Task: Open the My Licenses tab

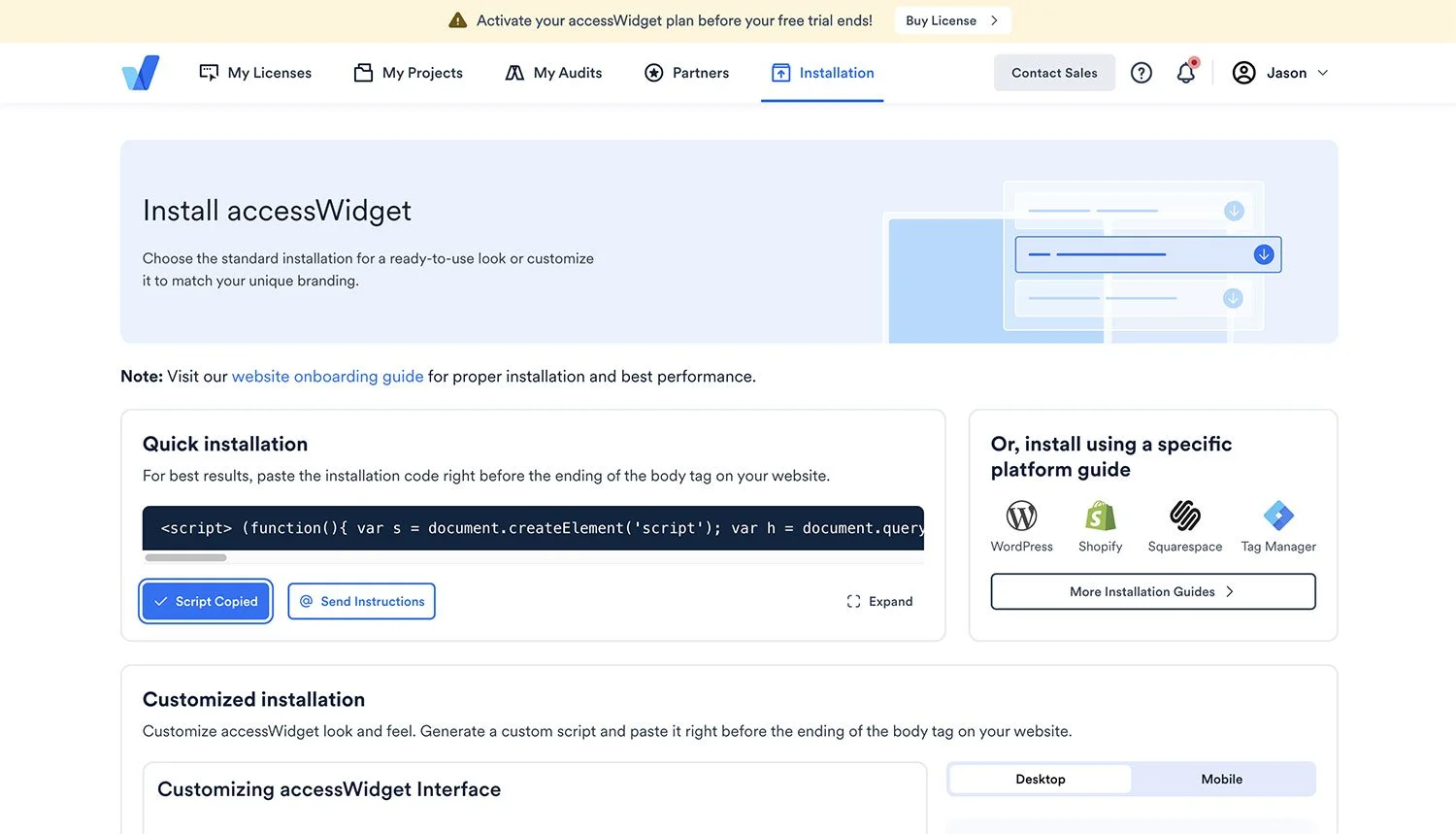Action: click(255, 73)
